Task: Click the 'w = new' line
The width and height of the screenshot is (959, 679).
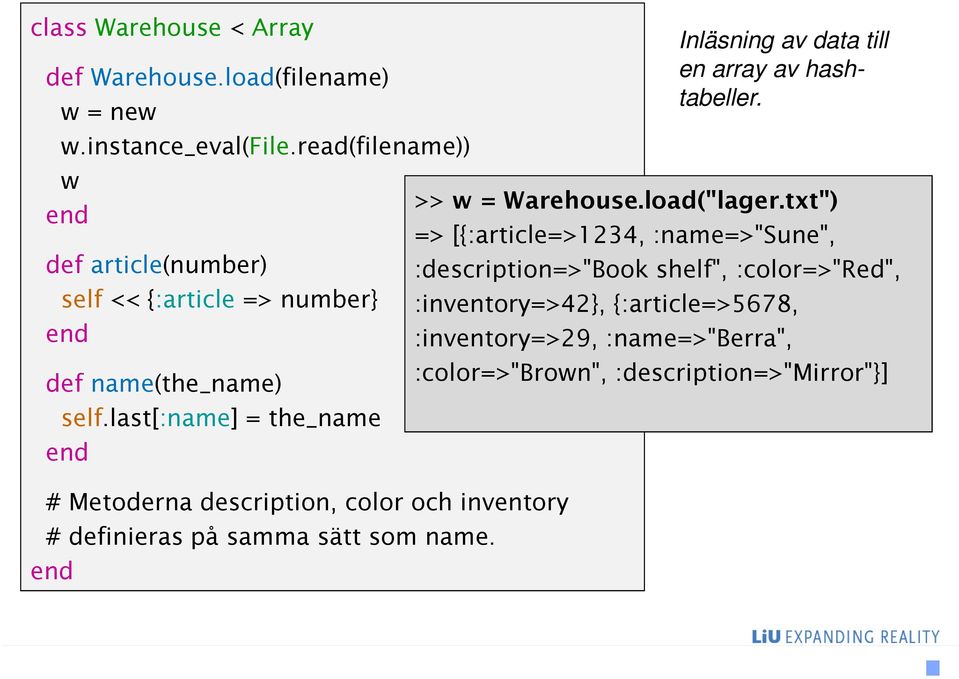Action: coord(108,113)
